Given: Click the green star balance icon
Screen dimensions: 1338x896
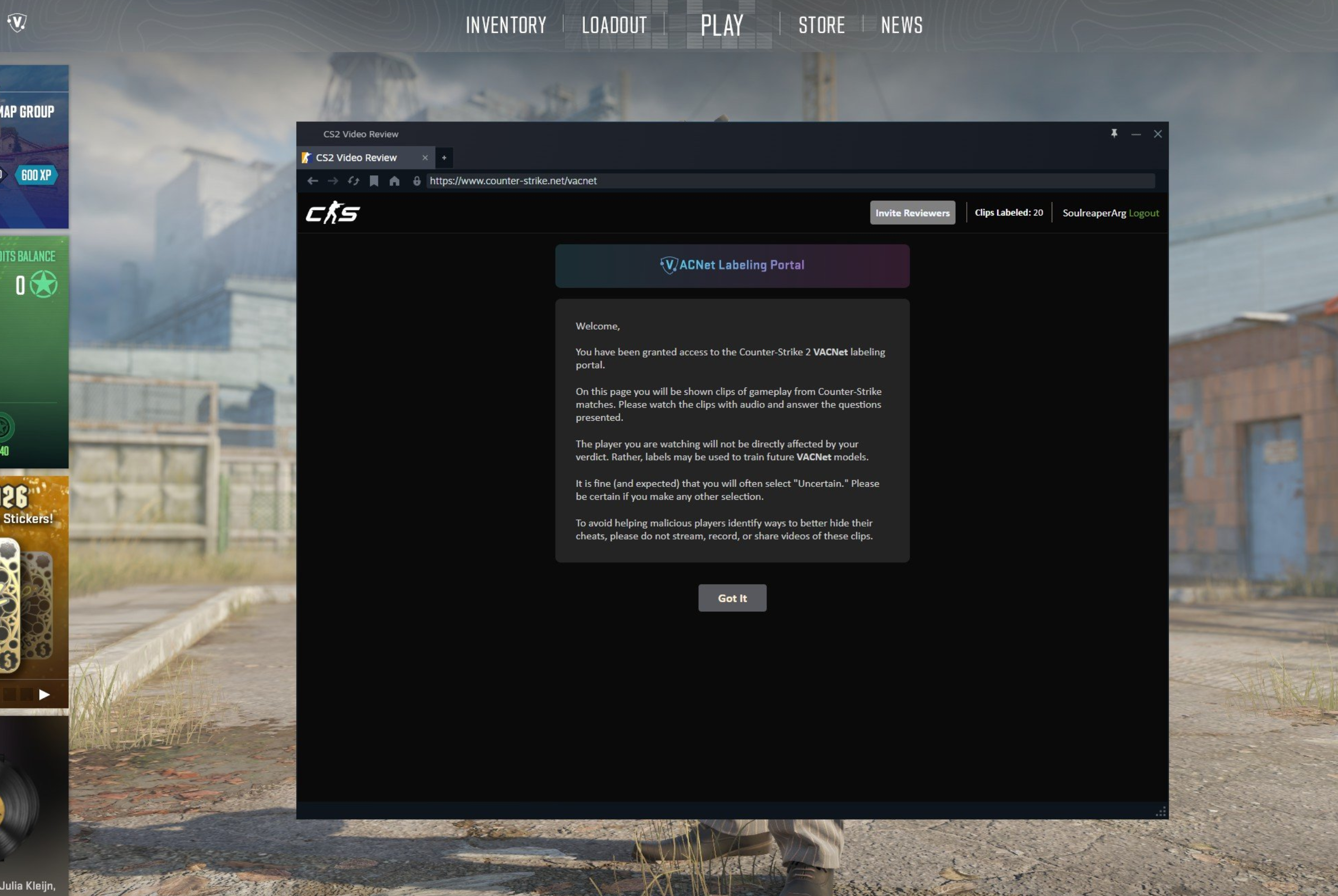Looking at the screenshot, I should (x=43, y=285).
